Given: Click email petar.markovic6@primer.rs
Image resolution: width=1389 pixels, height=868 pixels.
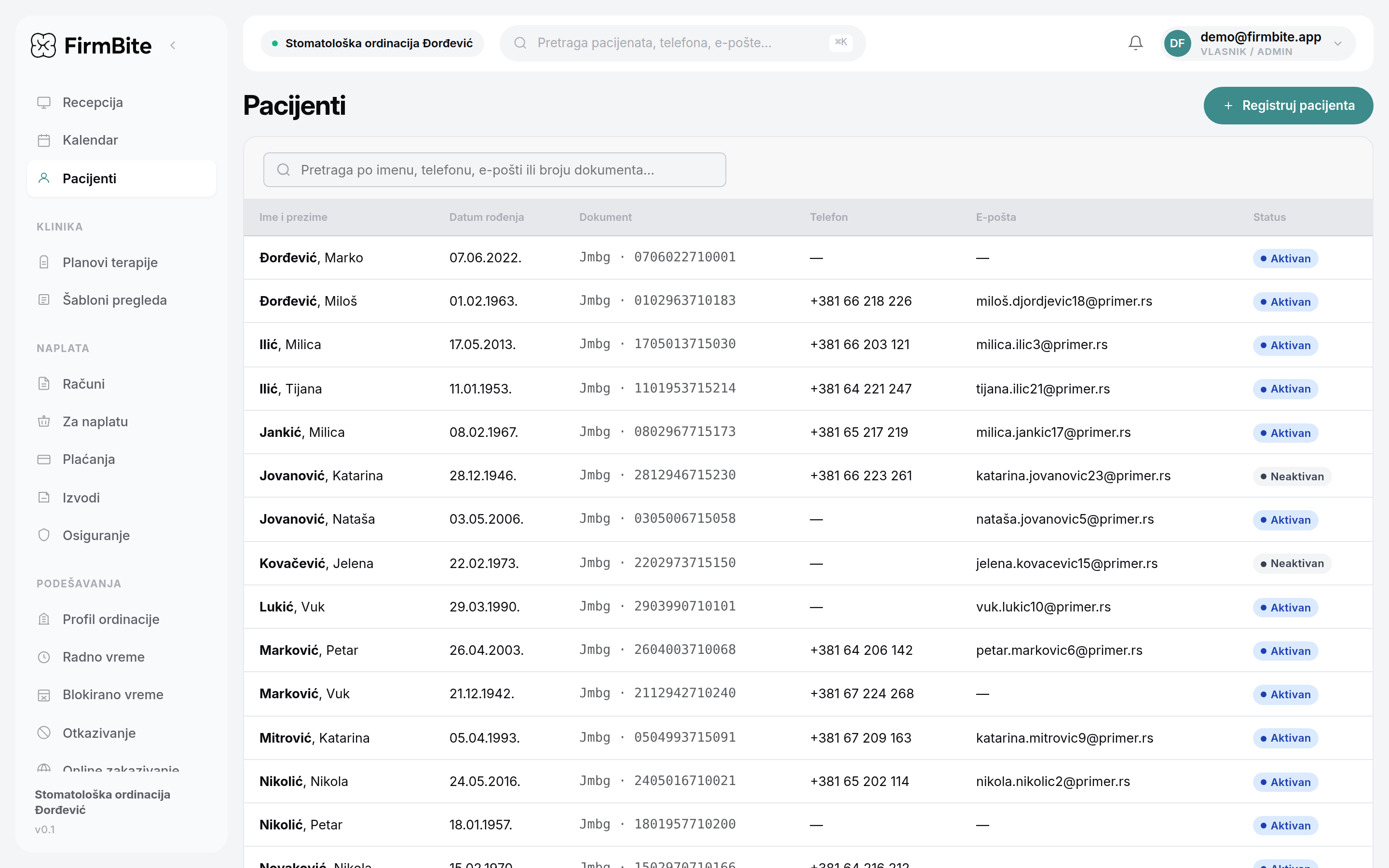Looking at the screenshot, I should [1059, 651].
